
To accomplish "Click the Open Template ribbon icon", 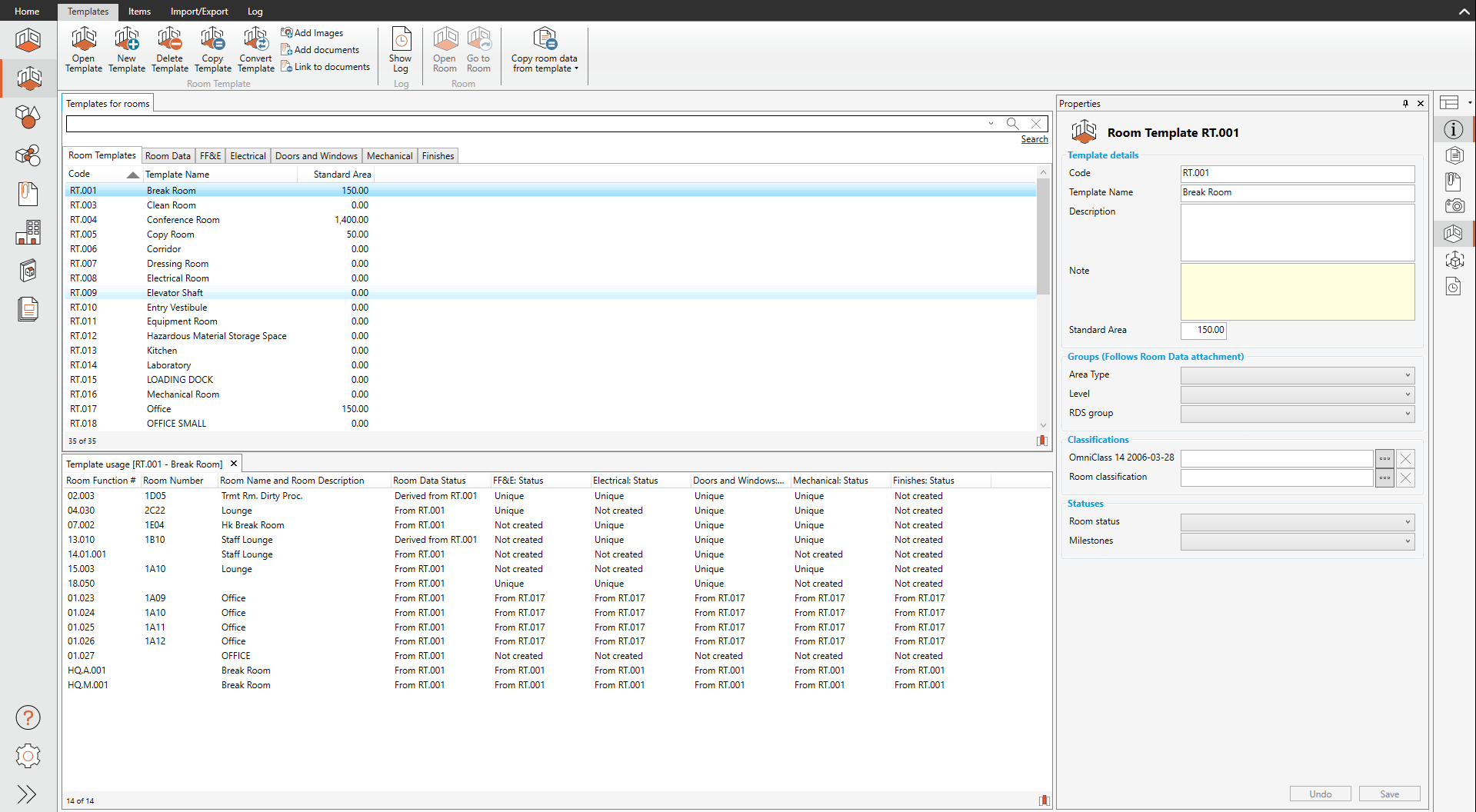I will 83,50.
